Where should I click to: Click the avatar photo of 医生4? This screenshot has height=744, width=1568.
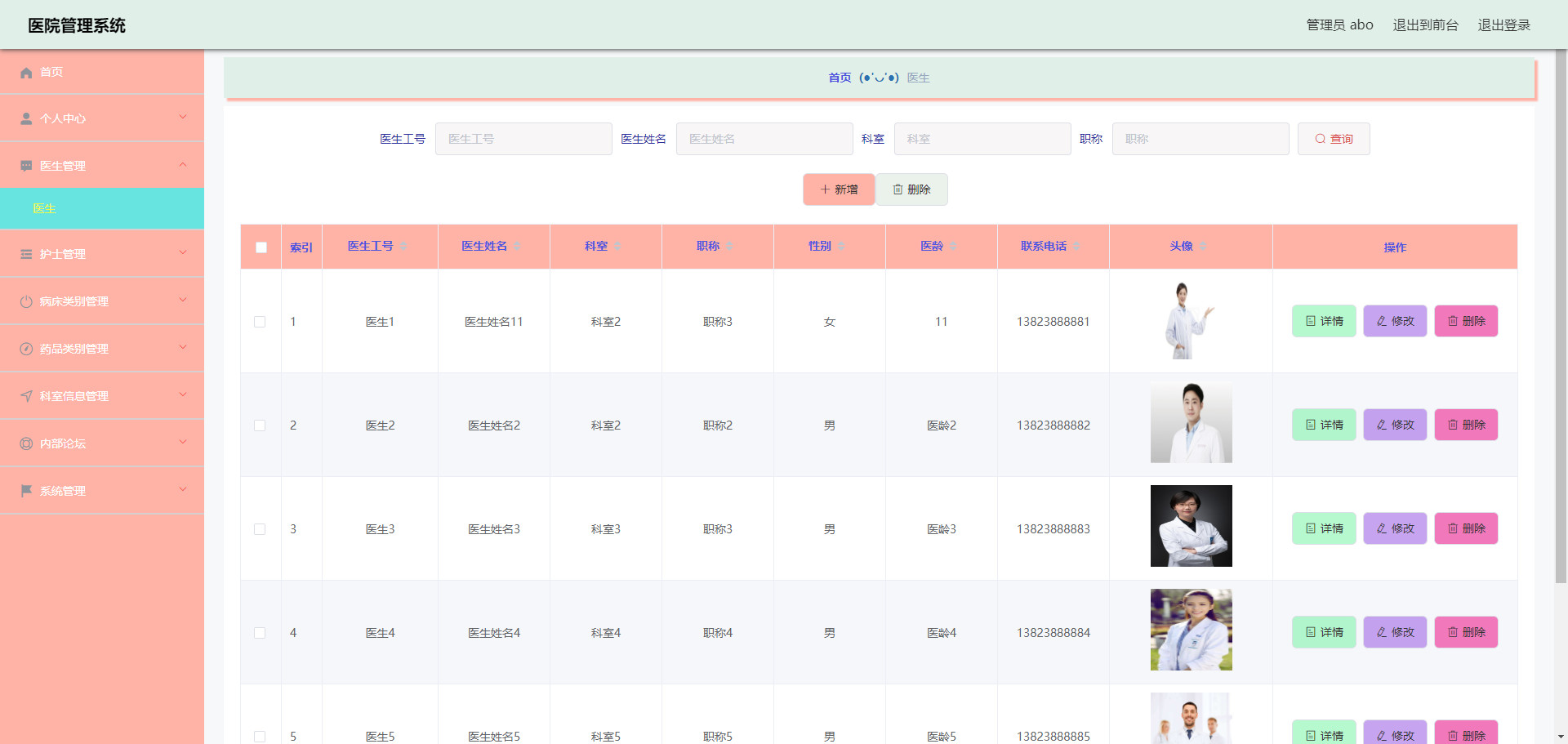1191,630
